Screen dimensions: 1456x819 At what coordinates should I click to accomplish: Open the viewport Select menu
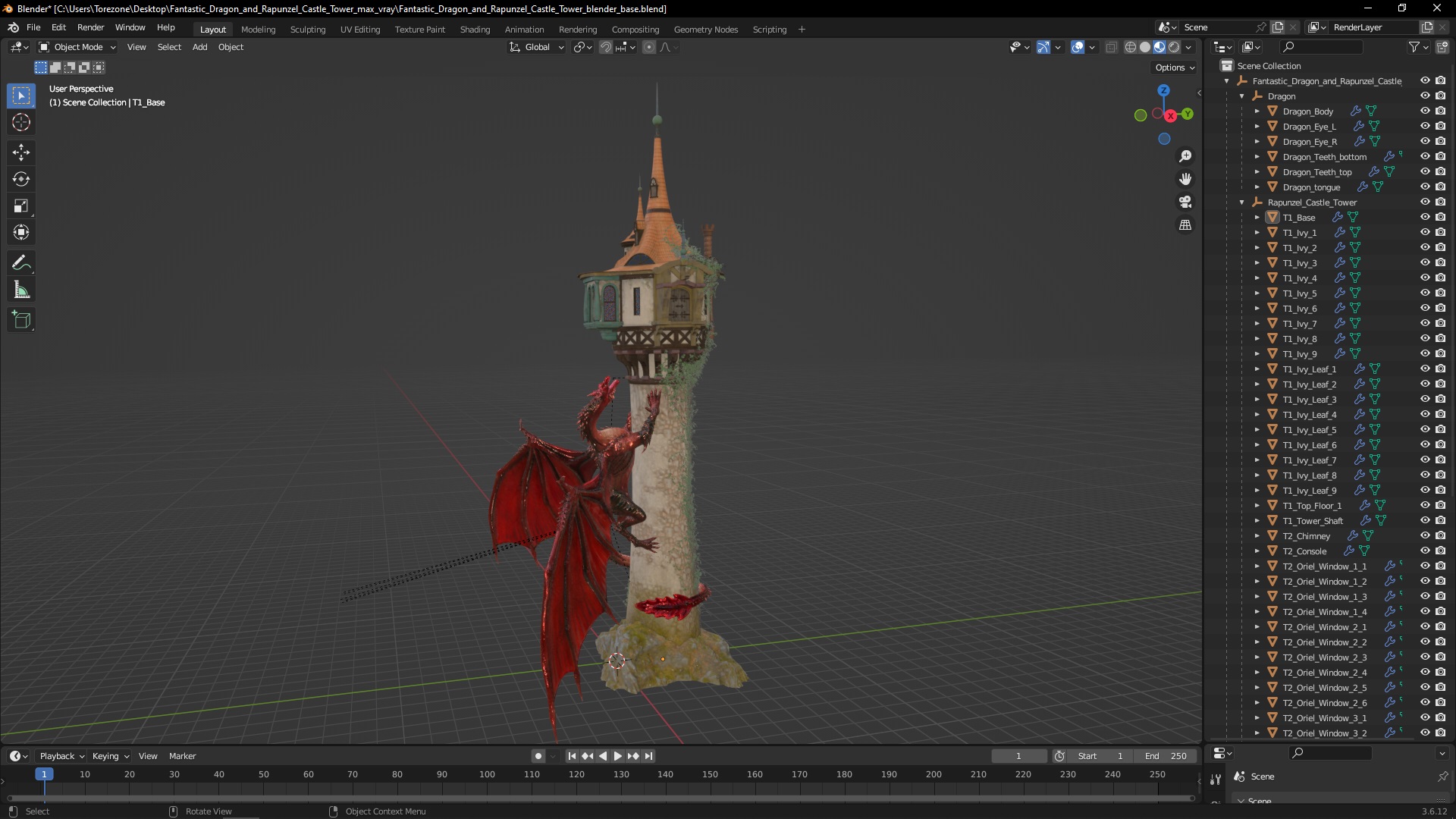[x=169, y=47]
